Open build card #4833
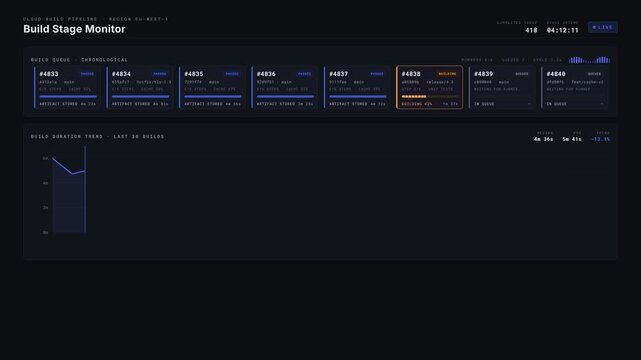The height and width of the screenshot is (360, 641). [x=67, y=87]
